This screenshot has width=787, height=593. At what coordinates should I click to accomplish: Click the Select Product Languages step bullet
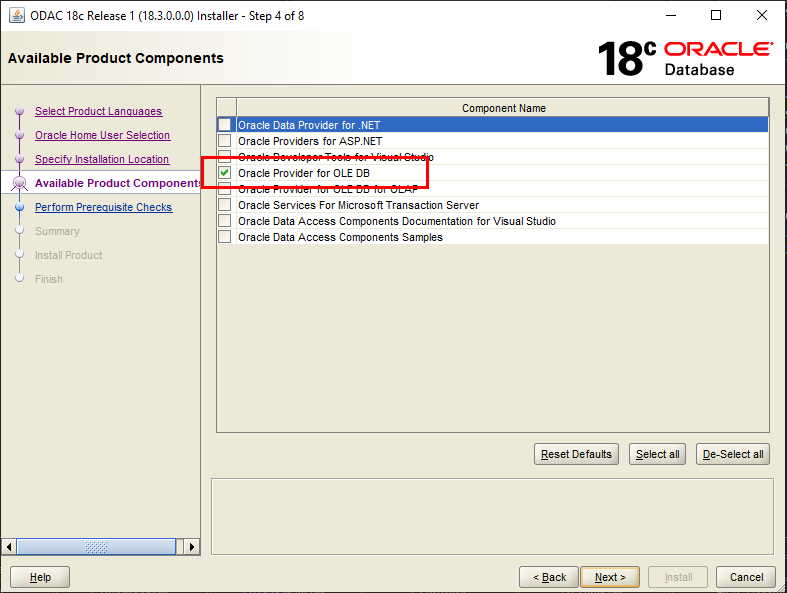coord(20,110)
